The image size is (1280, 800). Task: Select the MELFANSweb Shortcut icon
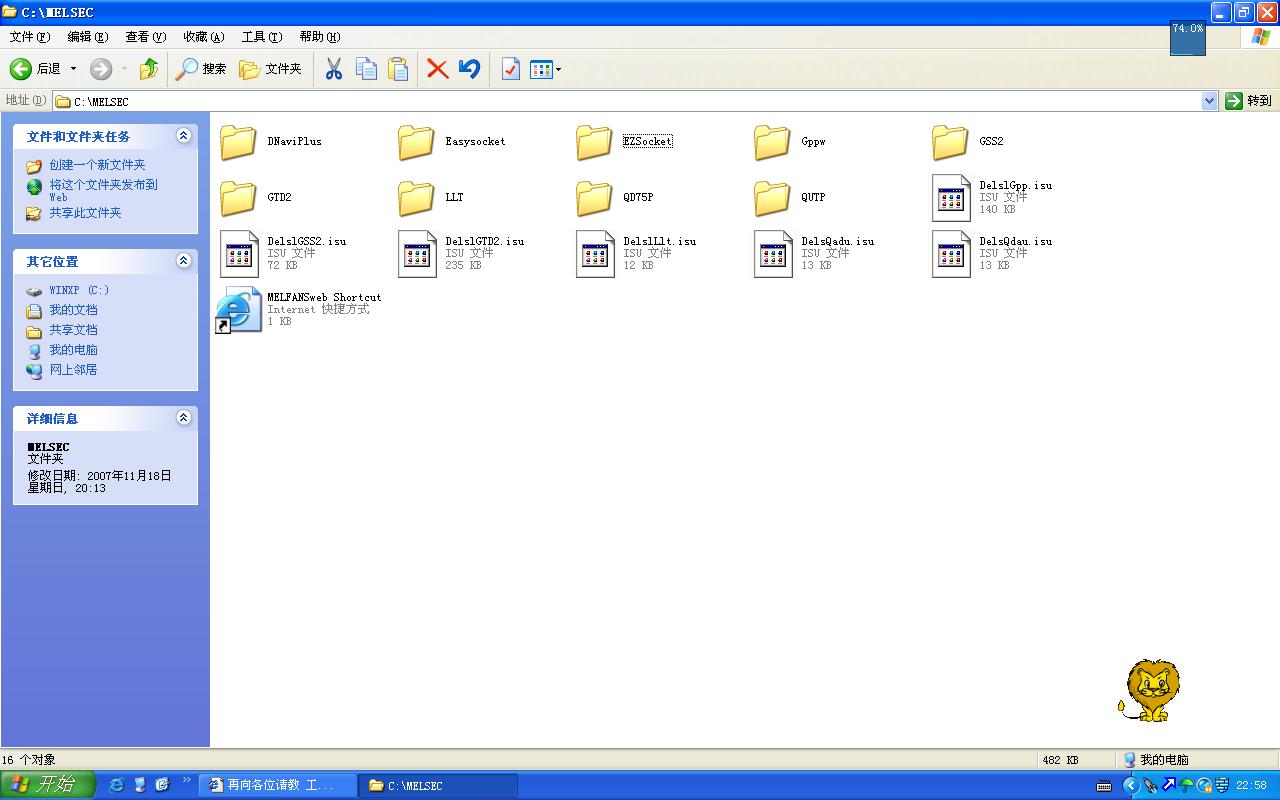(238, 309)
